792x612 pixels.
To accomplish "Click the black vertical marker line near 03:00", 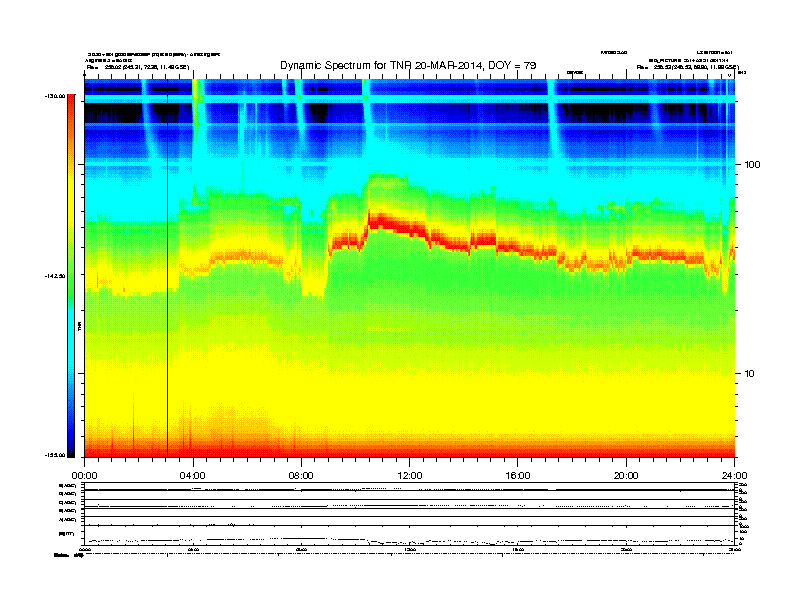I will (x=167, y=268).
